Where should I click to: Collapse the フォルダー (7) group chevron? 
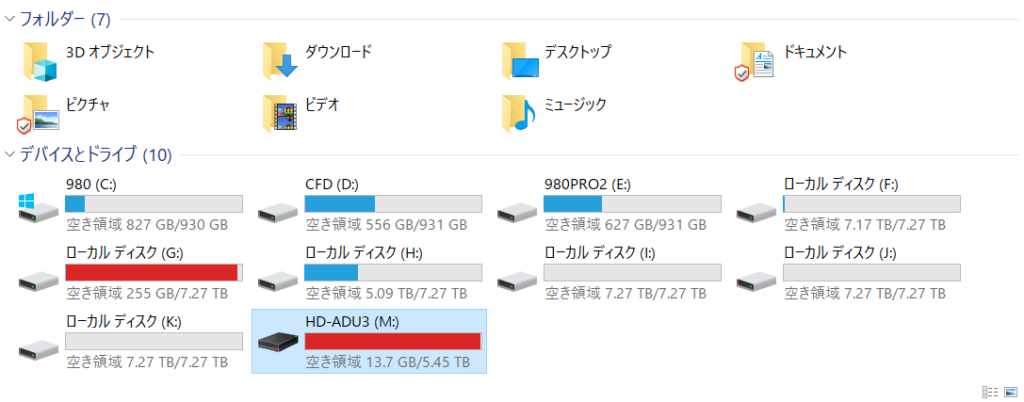(9, 18)
